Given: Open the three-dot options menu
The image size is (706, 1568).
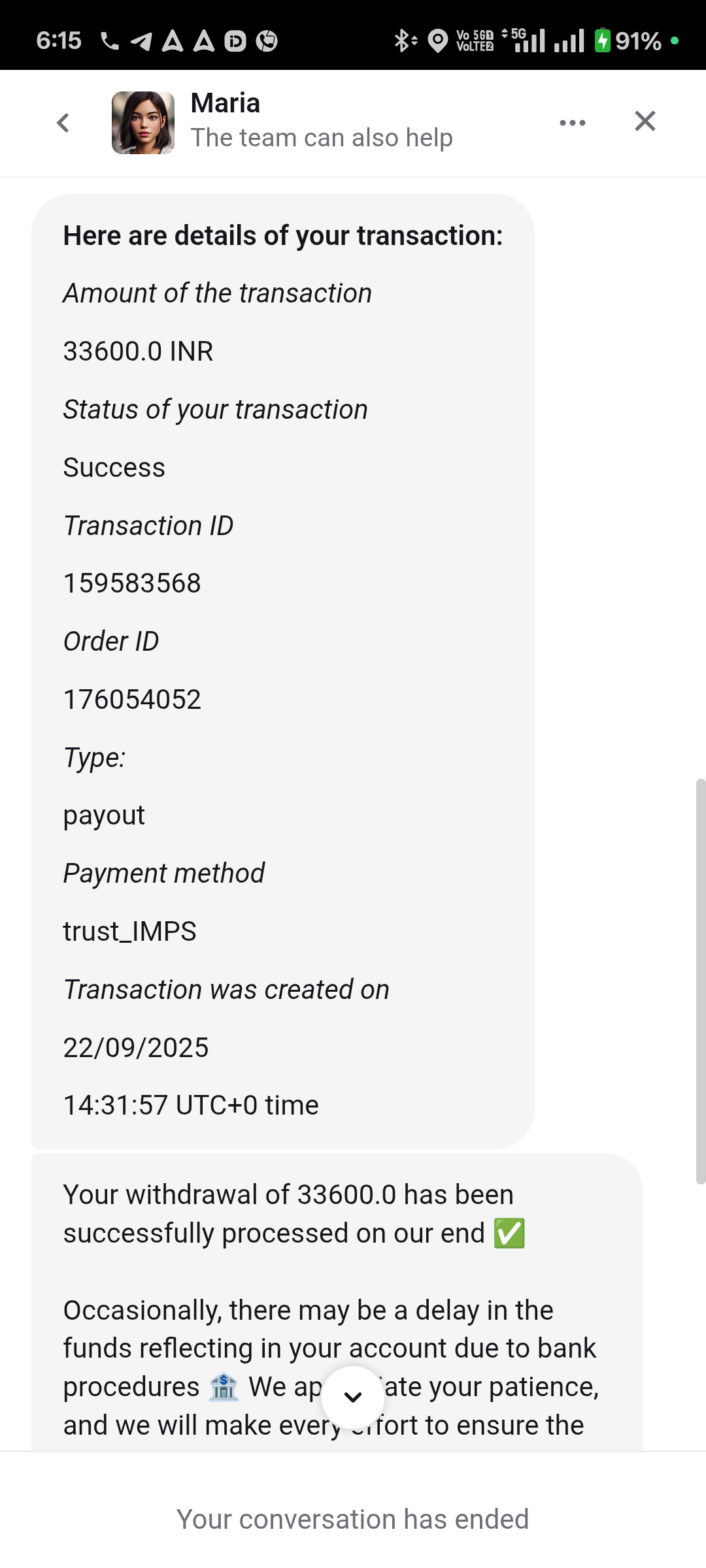Looking at the screenshot, I should coord(573,122).
